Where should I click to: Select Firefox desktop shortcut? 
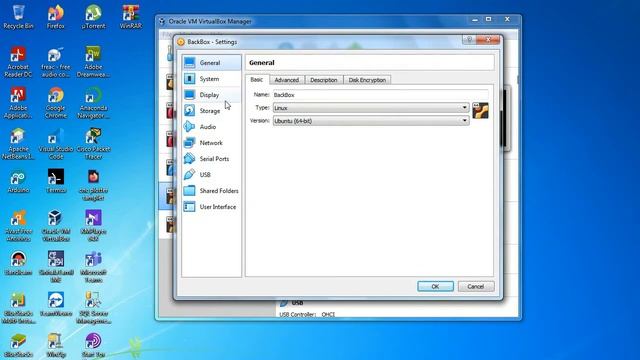click(56, 17)
